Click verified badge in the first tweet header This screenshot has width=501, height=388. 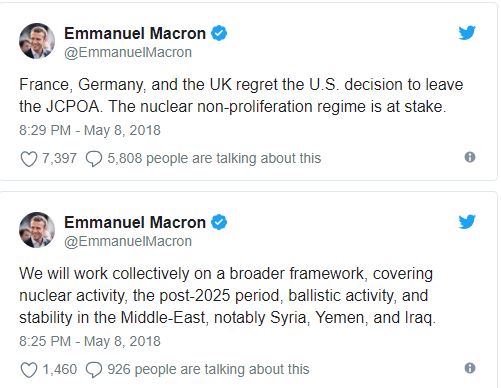(219, 33)
